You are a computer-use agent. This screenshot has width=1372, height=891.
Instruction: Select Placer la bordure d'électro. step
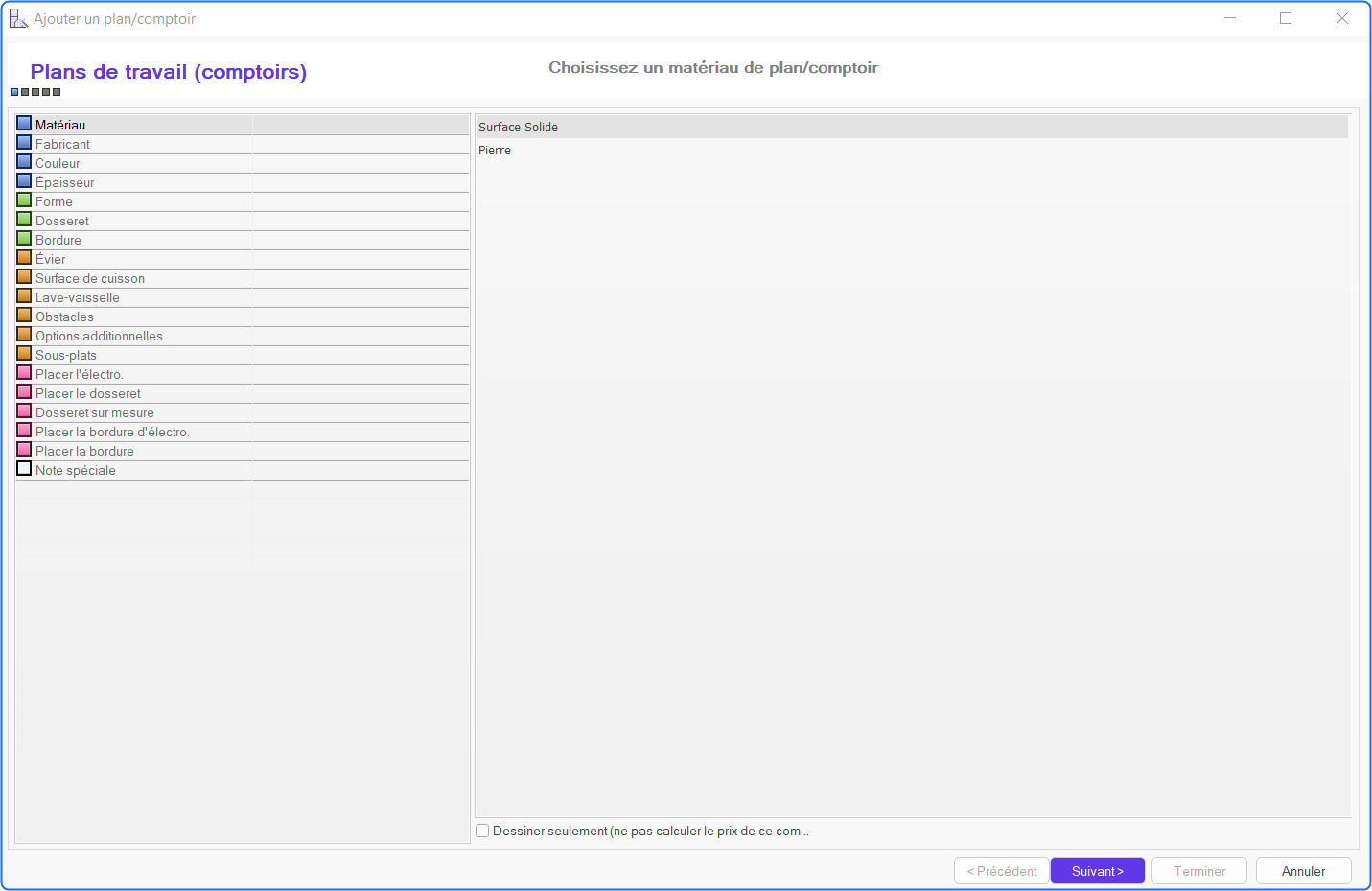coord(243,432)
